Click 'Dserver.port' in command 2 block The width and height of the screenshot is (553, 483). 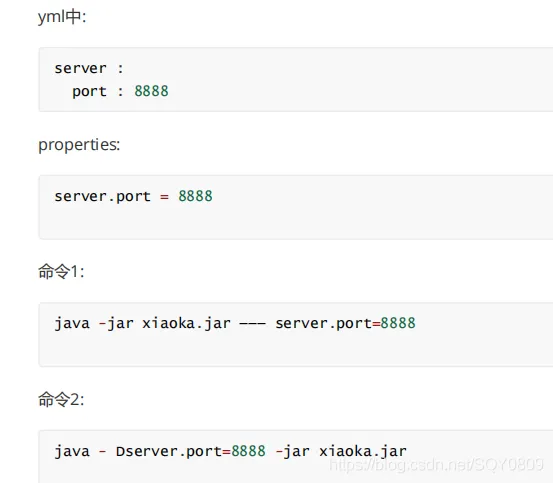tap(169, 452)
